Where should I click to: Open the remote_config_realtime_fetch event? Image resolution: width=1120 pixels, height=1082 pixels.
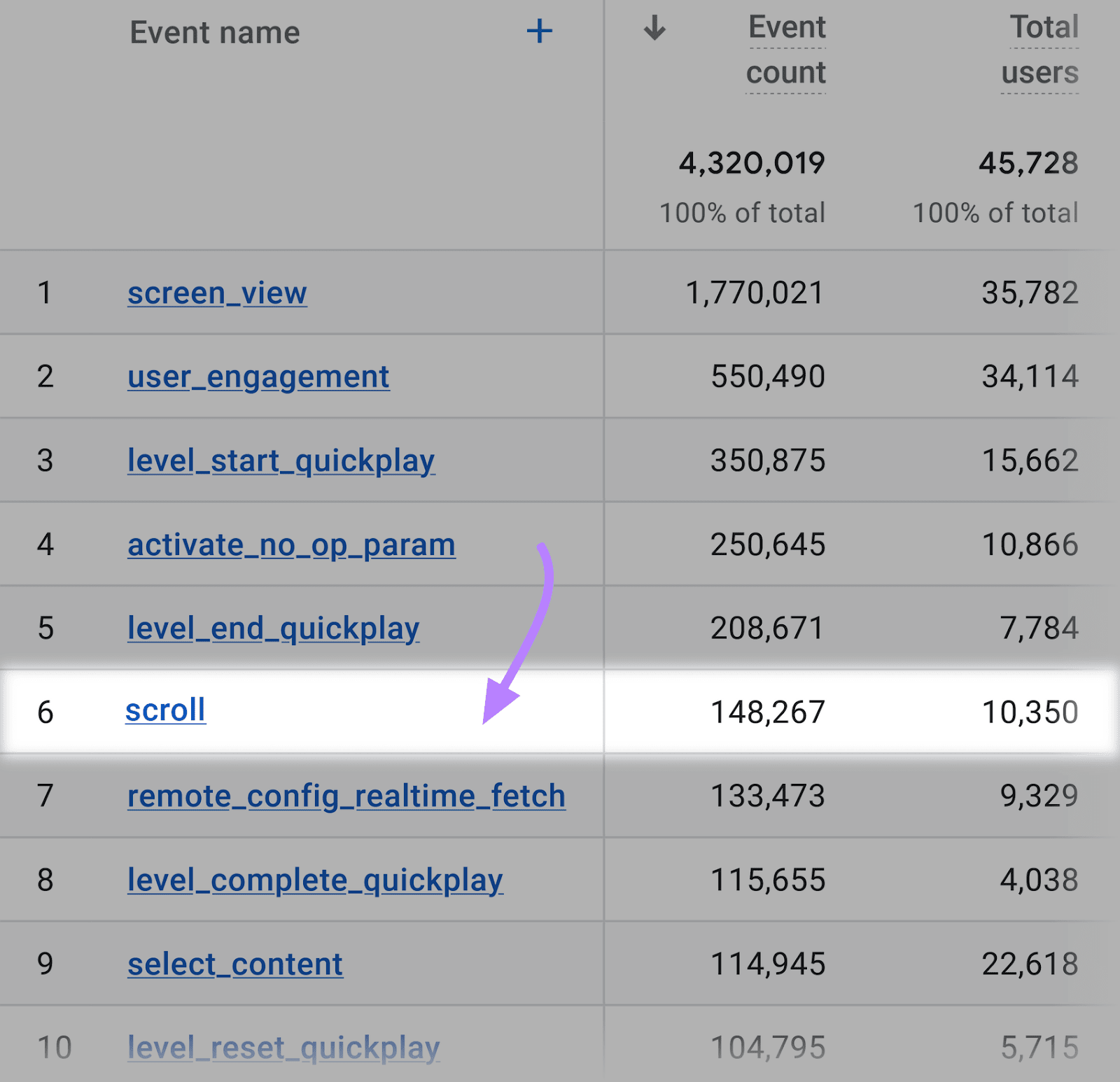(x=345, y=796)
